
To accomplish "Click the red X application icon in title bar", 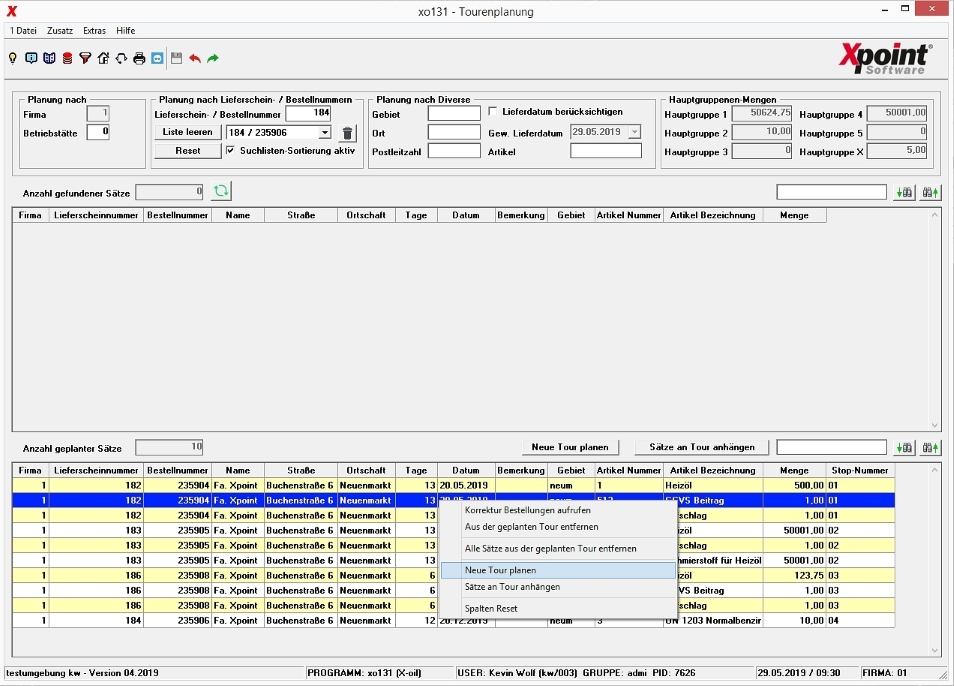I will coord(12,12).
